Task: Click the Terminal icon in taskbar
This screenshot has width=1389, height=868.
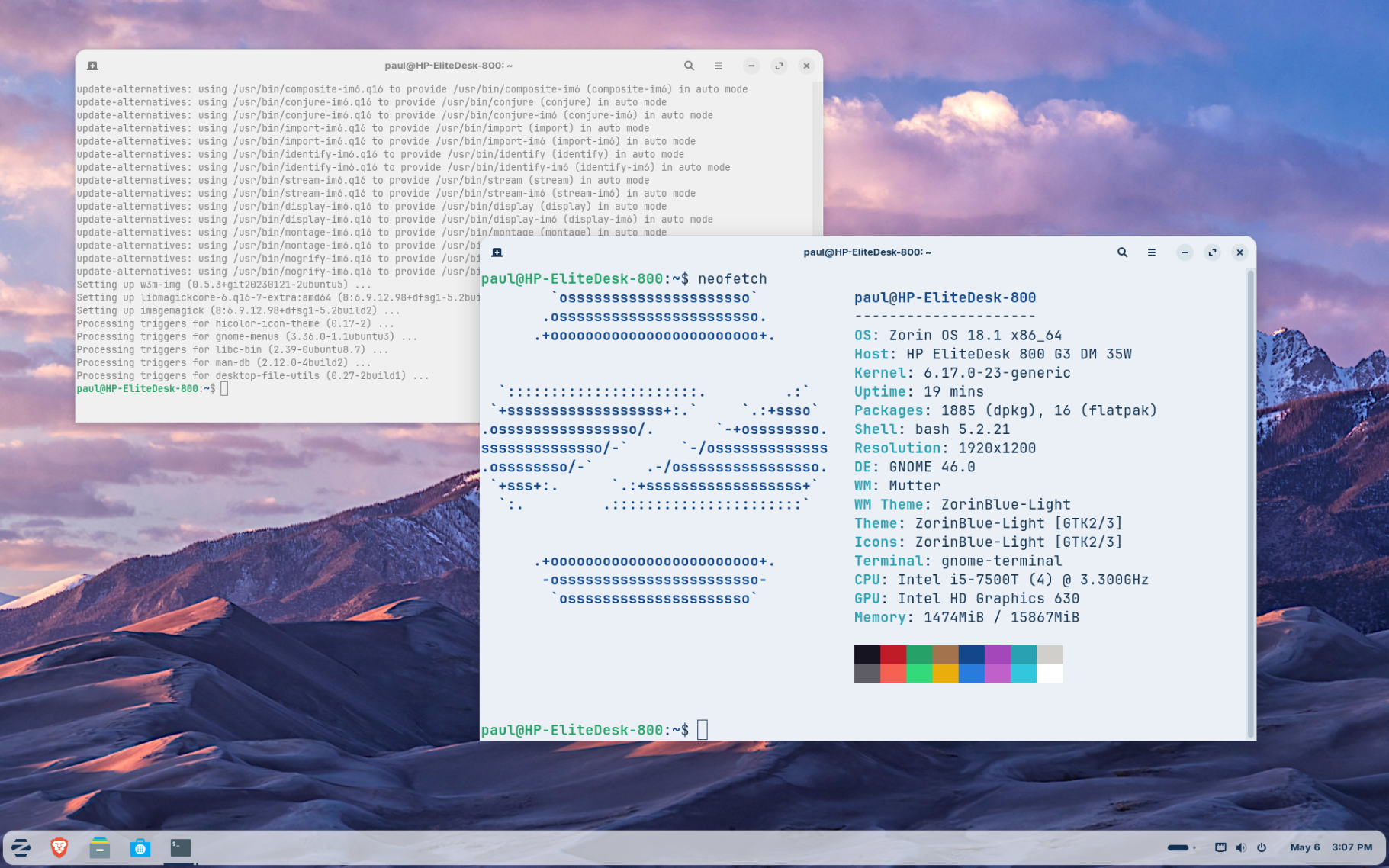Action: pyautogui.click(x=181, y=847)
